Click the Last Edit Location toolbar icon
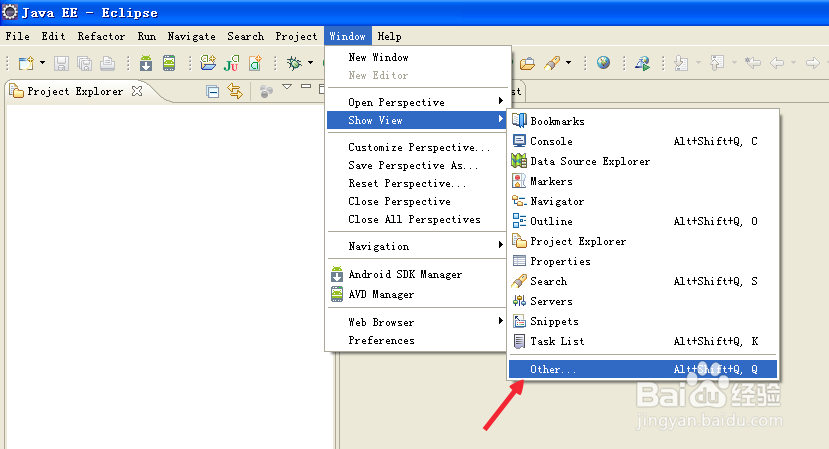The image size is (829, 449). 753,63
